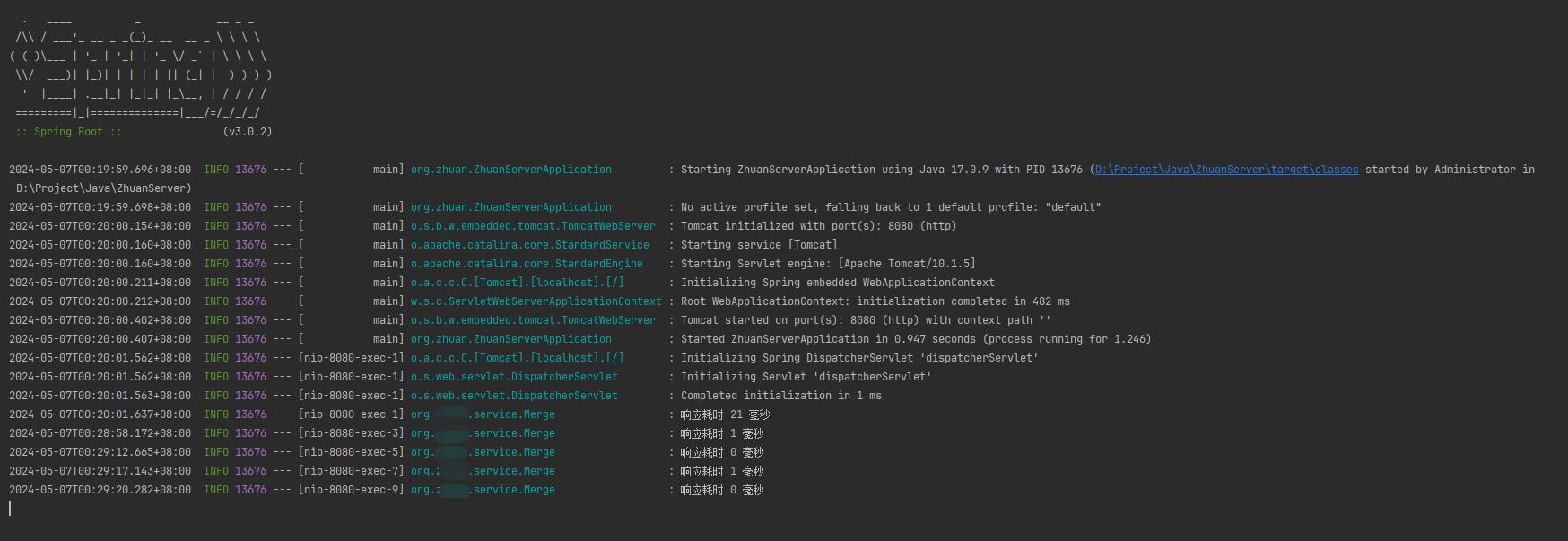1568x541 pixels.
Task: Click the "started by Administrator in" text
Action: pos(1450,170)
